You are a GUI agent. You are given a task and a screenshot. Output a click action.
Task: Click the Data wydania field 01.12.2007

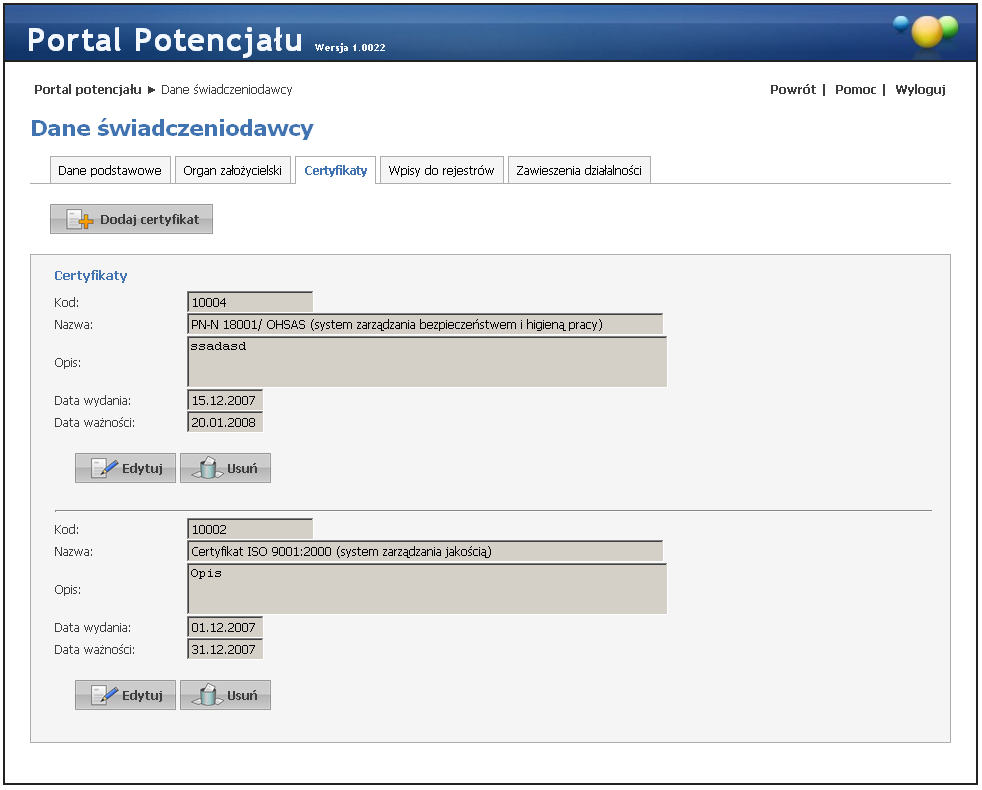tap(225, 627)
